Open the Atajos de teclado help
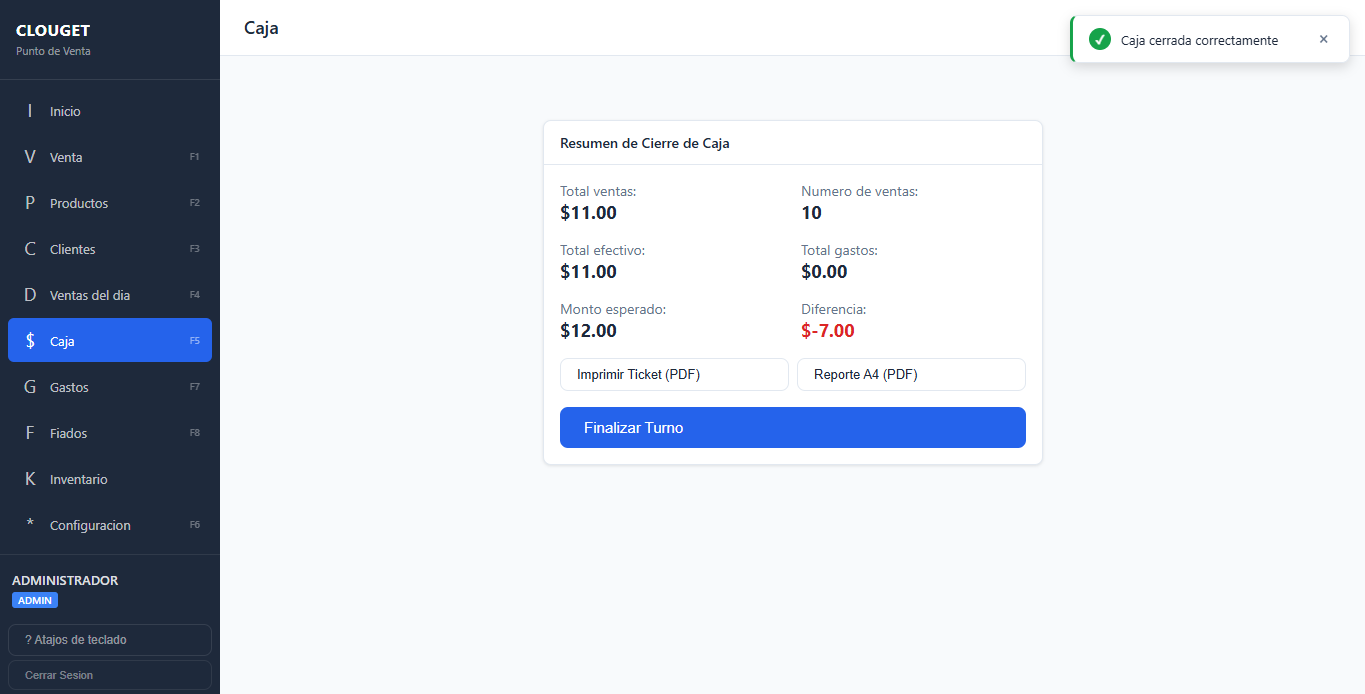 [110, 640]
